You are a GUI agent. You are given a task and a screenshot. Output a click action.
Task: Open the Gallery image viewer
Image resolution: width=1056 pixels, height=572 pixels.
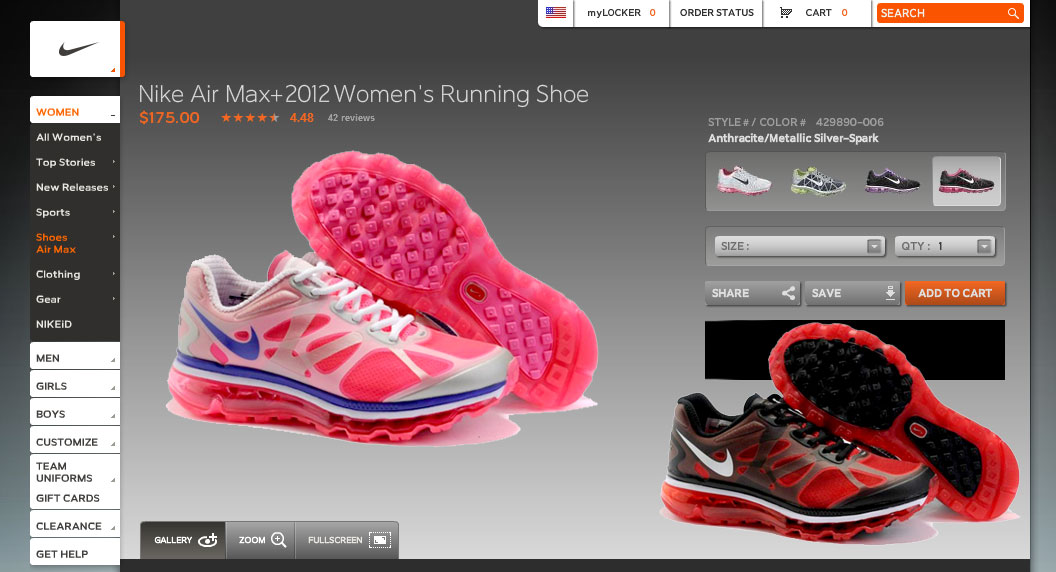click(x=184, y=540)
